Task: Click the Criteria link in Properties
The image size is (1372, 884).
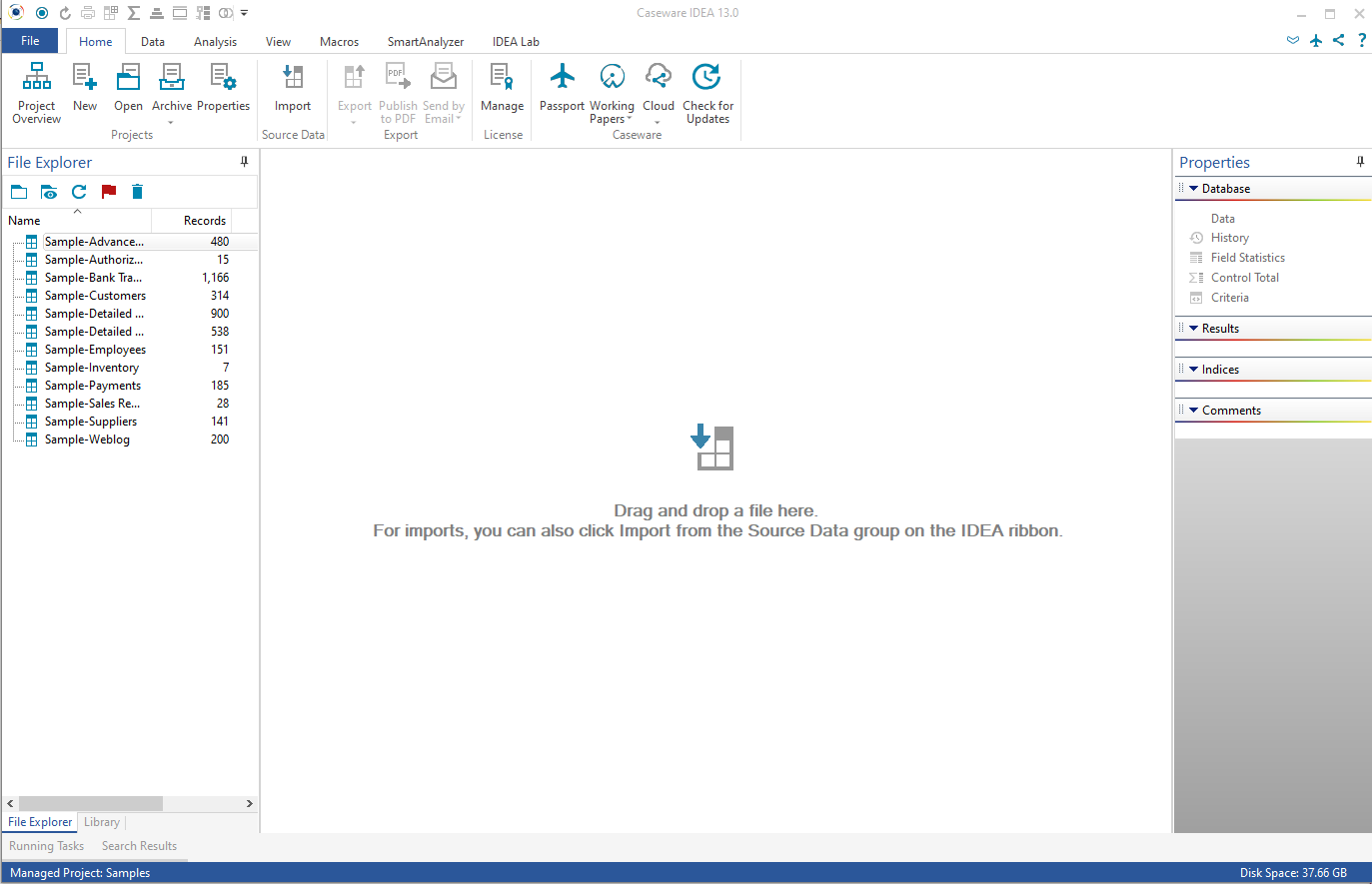Action: click(x=1229, y=298)
